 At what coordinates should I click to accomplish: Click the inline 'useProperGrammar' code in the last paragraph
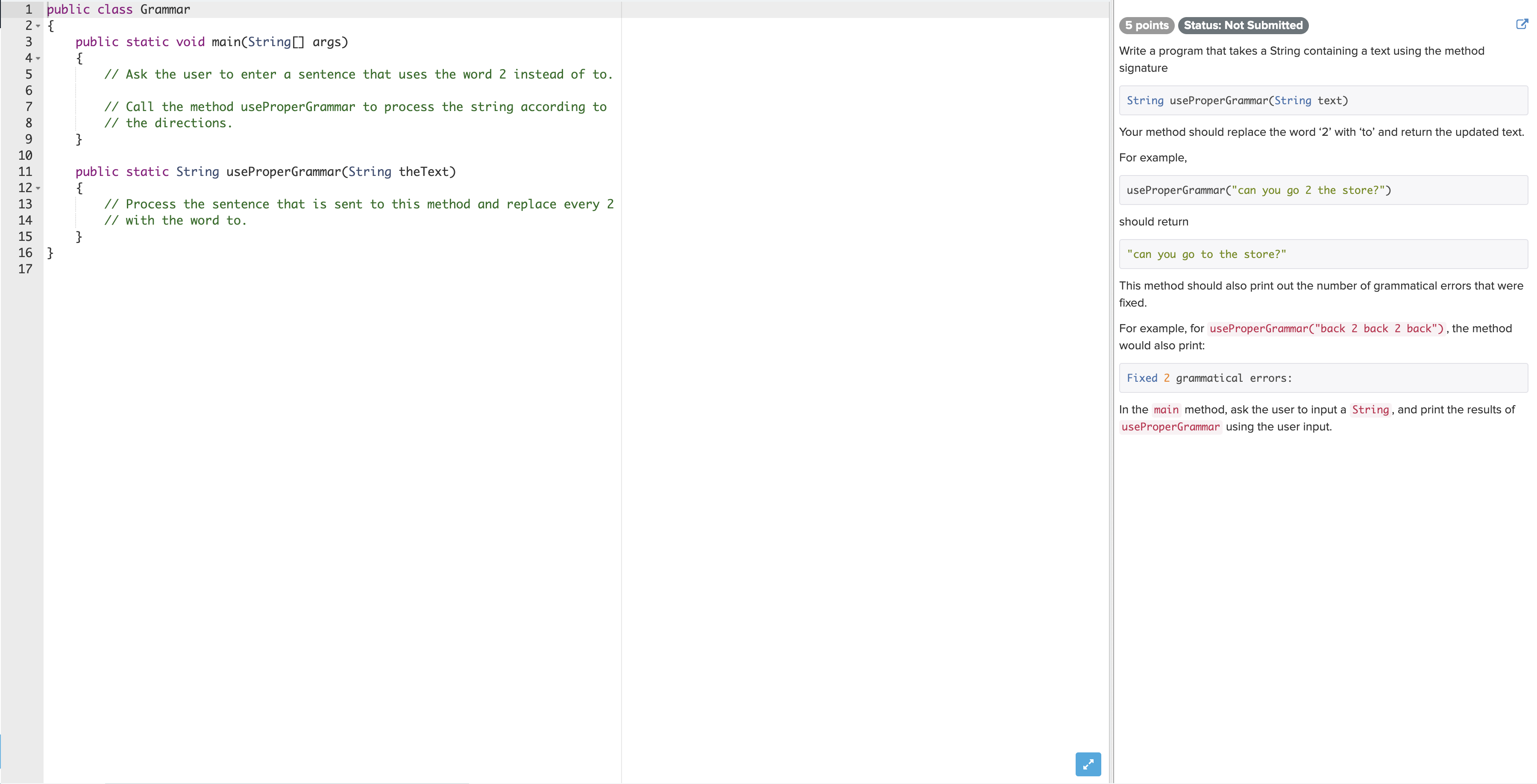[x=1170, y=427]
